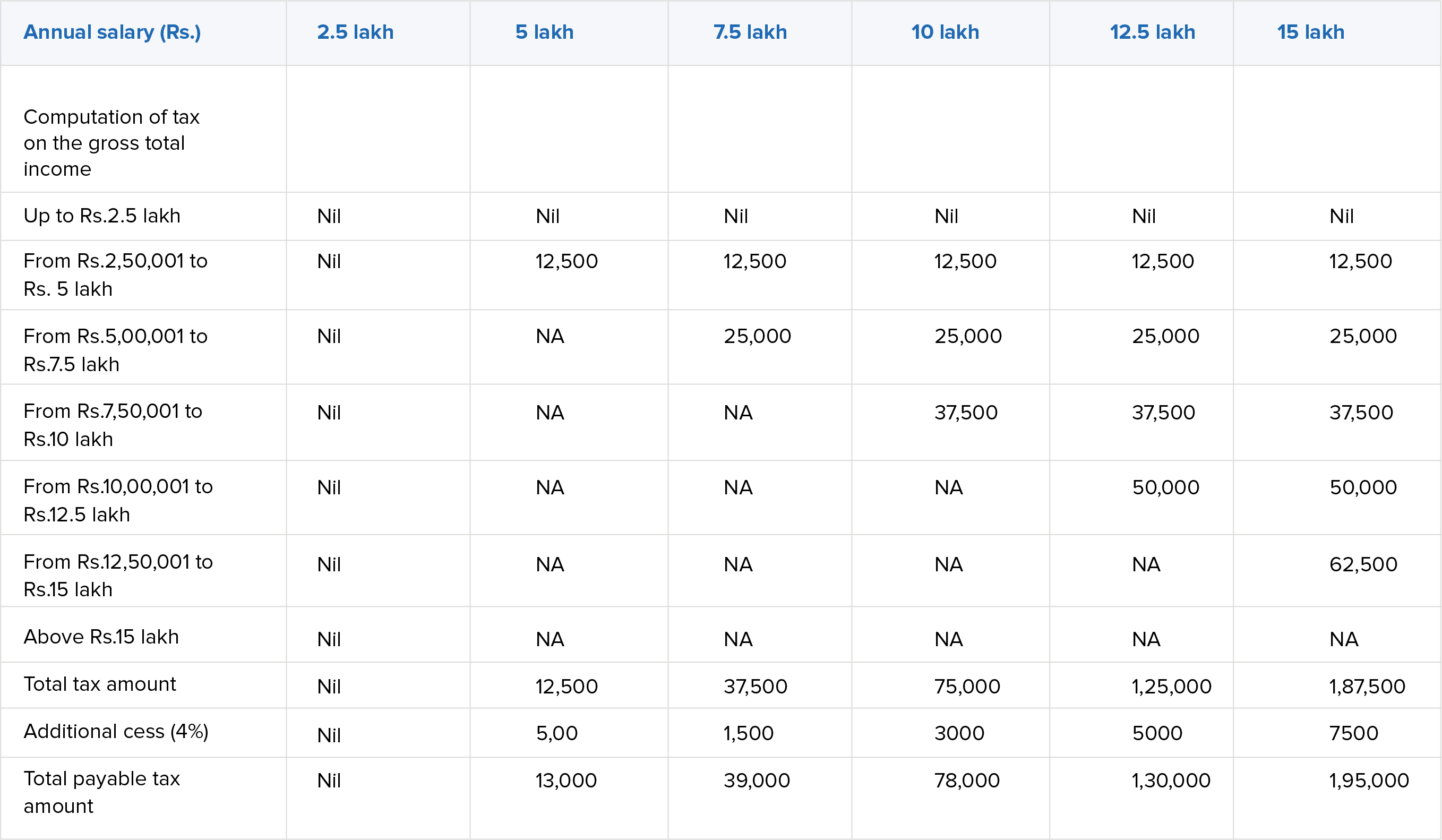Select the '2.5 lakh' column header
Image resolution: width=1442 pixels, height=840 pixels.
[355, 32]
